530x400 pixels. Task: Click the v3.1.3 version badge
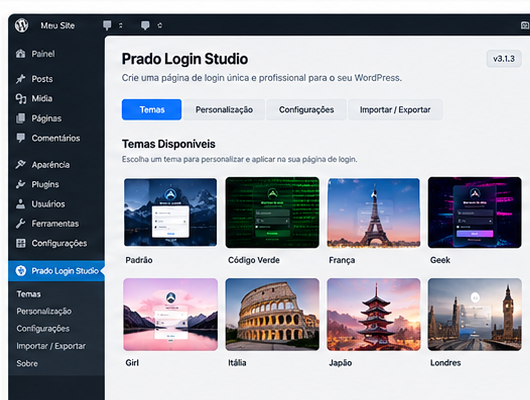[x=504, y=59]
